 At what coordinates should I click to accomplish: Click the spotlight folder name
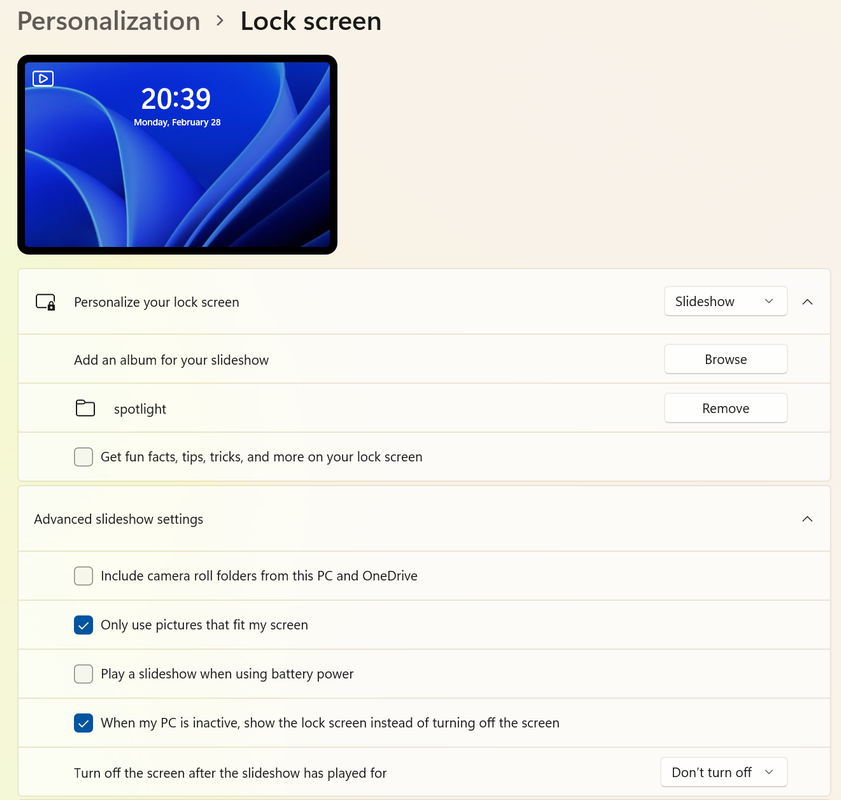pyautogui.click(x=140, y=409)
